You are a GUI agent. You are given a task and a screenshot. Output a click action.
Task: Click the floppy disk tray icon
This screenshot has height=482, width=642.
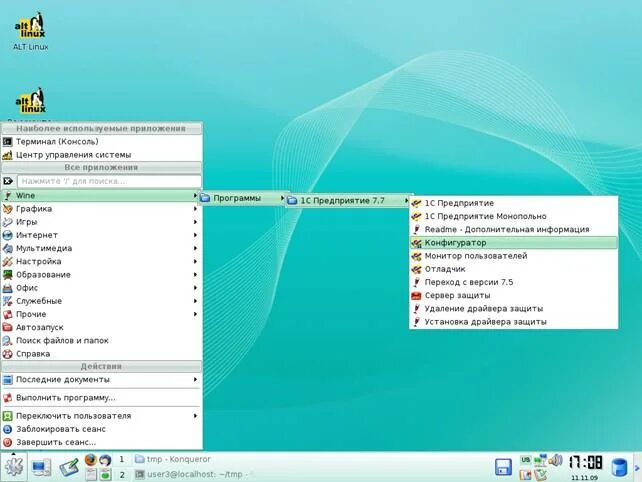point(504,468)
